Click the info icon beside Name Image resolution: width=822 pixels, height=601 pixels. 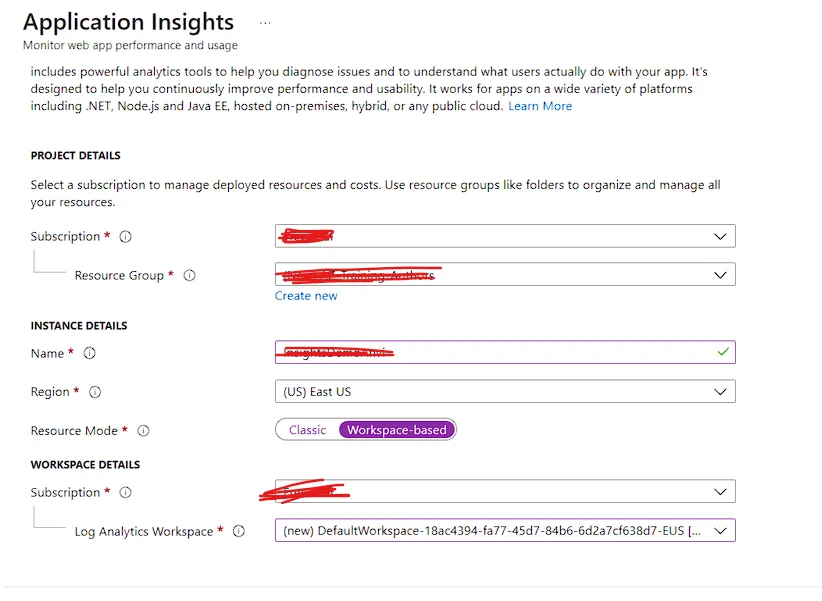(89, 353)
